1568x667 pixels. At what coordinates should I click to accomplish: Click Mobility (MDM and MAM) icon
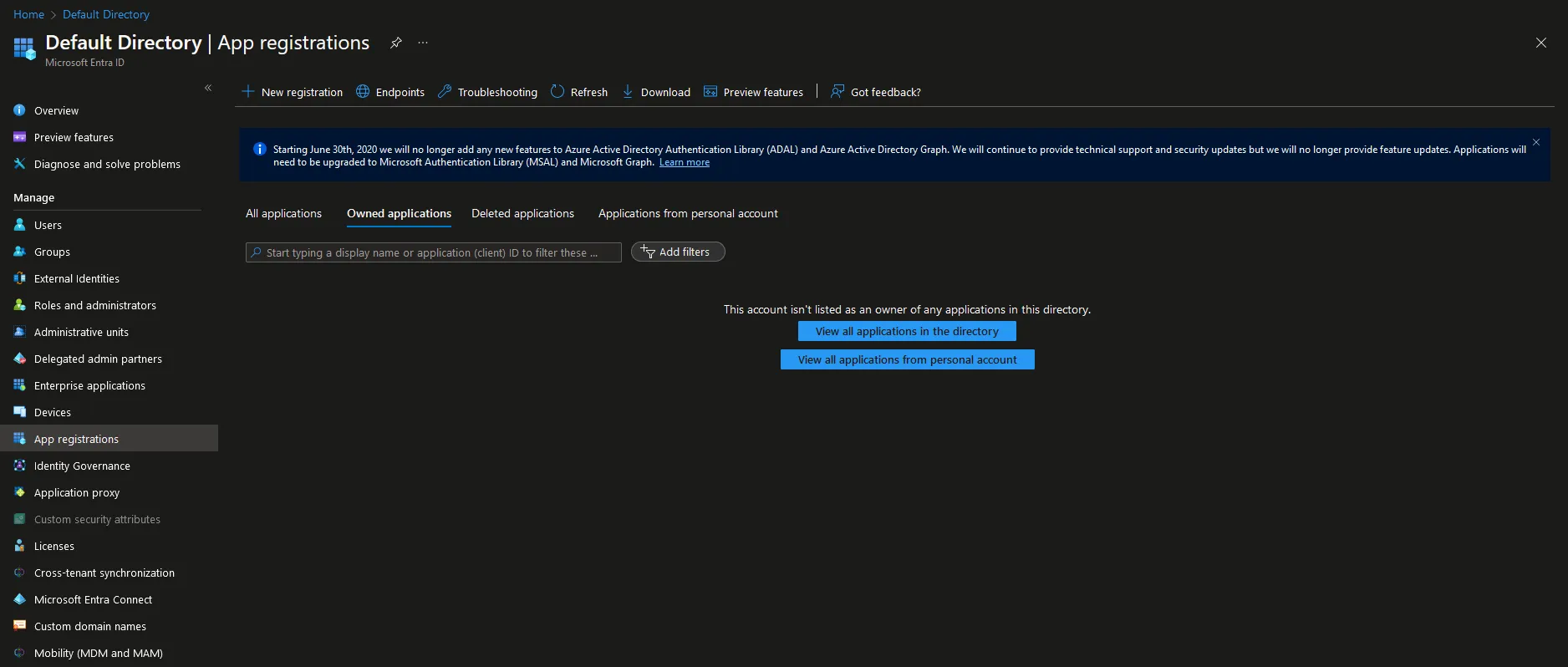20,653
